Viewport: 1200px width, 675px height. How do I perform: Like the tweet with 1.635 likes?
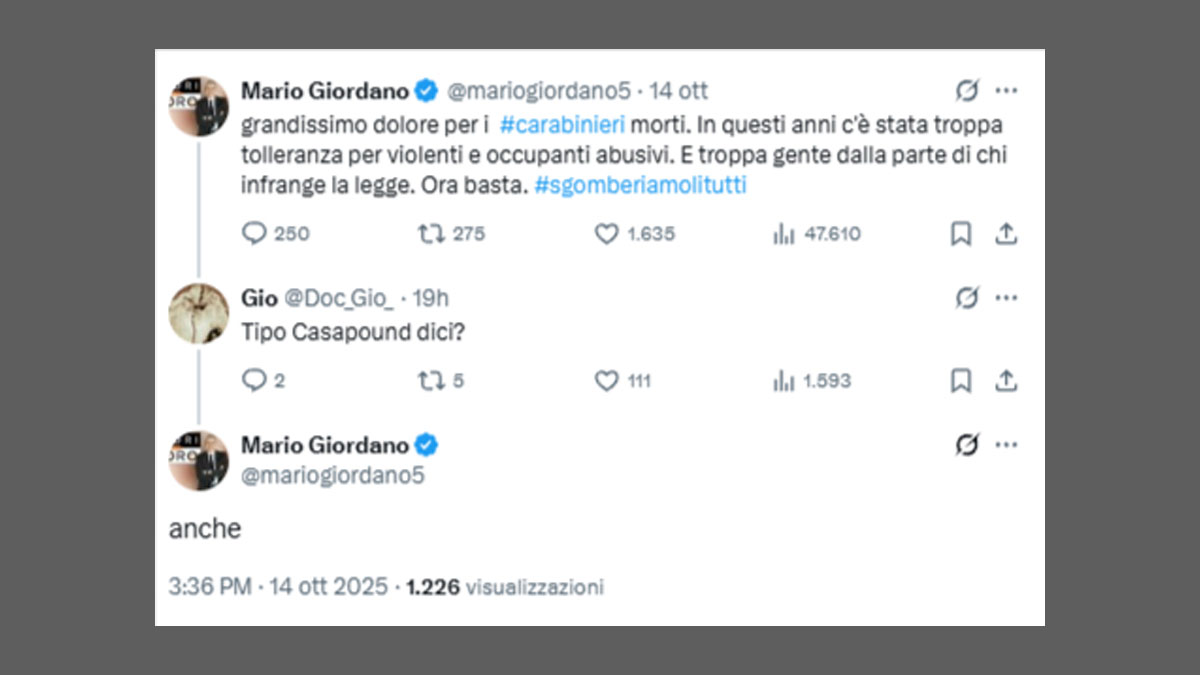coord(607,234)
